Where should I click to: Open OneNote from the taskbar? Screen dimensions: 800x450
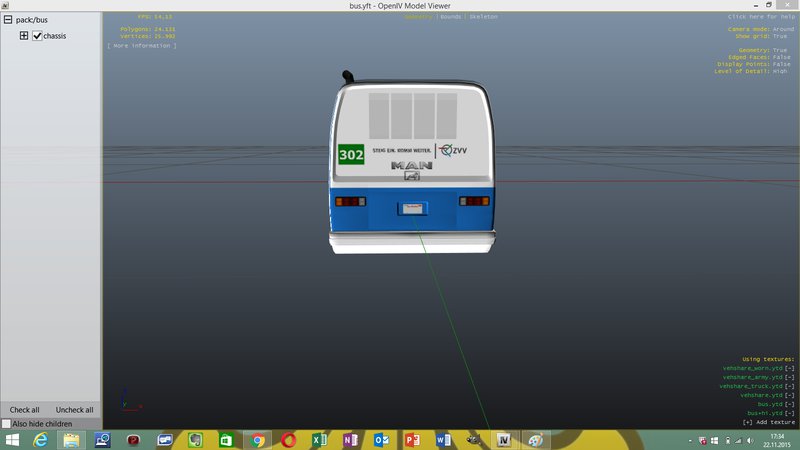tap(351, 440)
